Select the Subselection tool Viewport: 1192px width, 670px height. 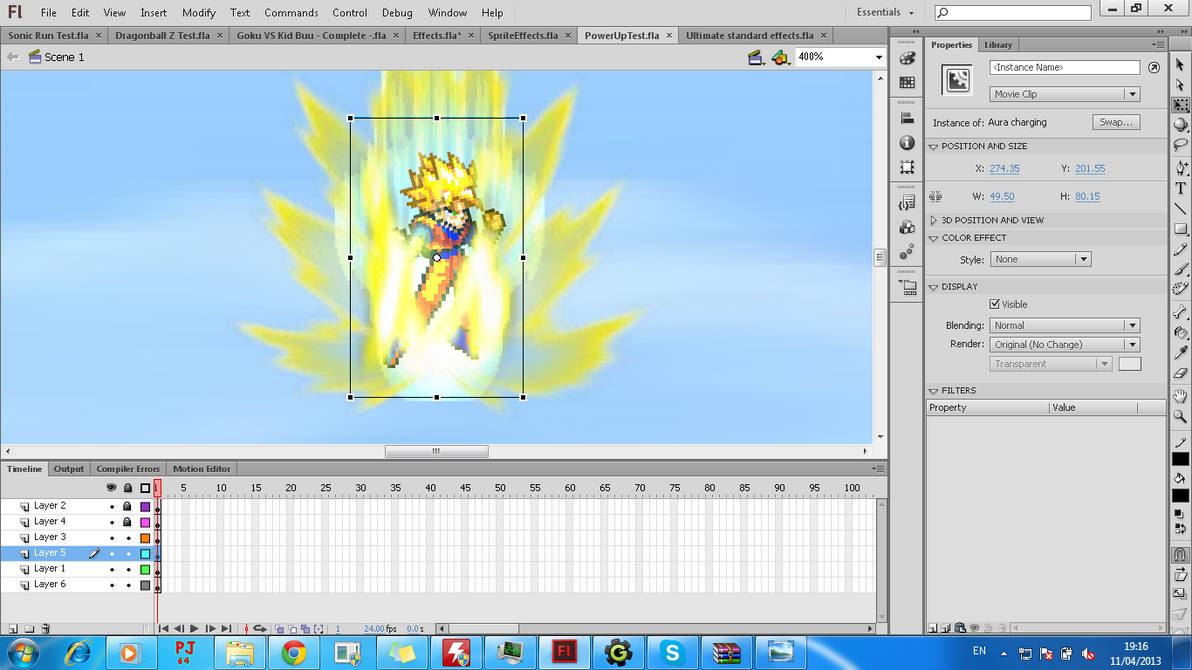pos(1180,85)
